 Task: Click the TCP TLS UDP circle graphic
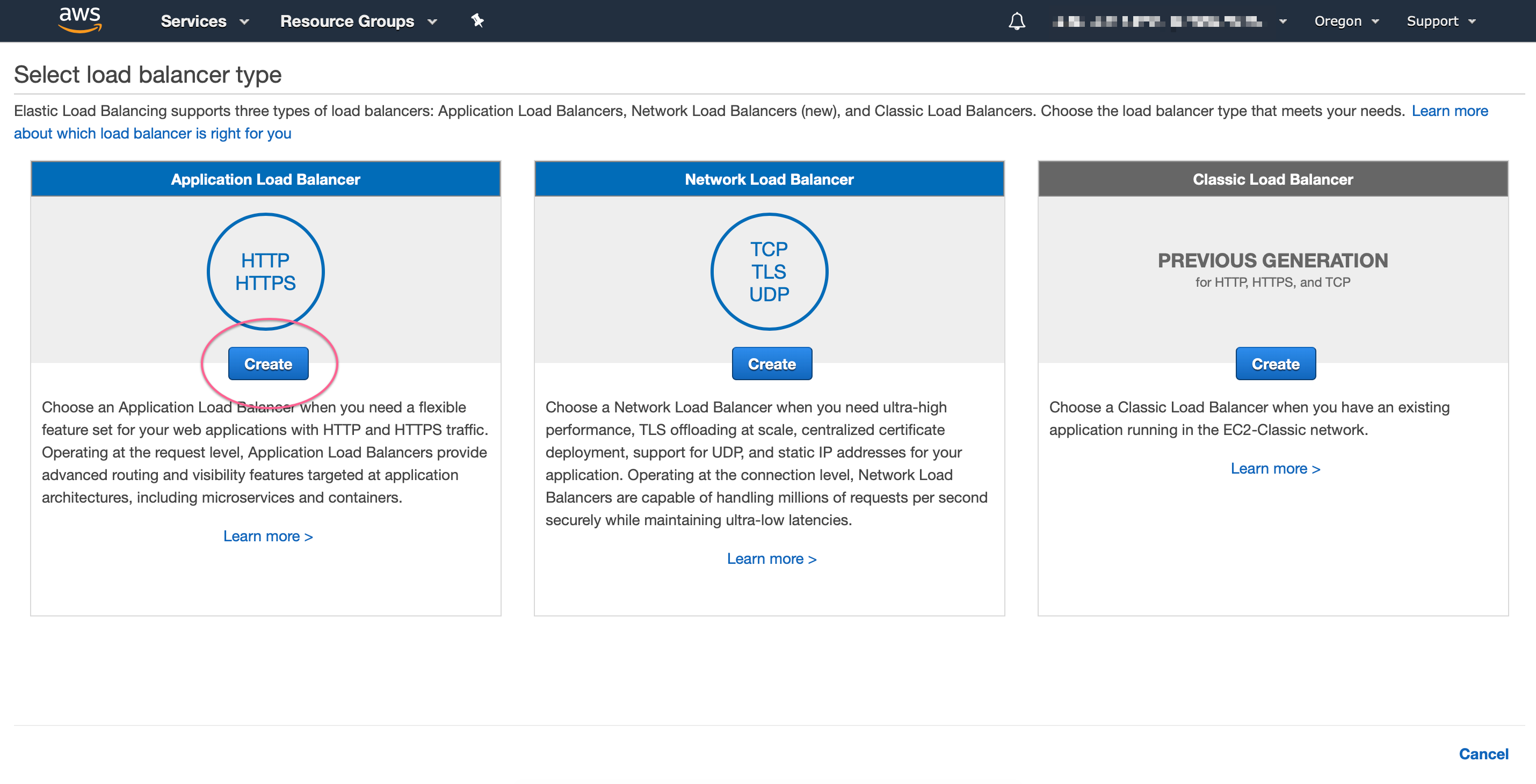pos(769,271)
